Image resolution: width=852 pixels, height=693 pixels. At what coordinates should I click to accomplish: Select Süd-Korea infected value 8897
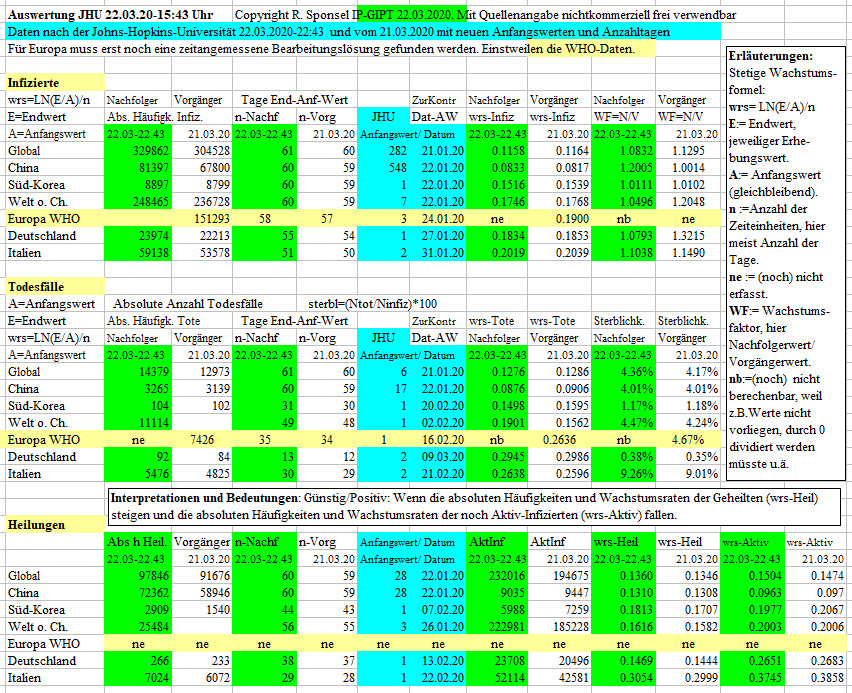coord(139,185)
